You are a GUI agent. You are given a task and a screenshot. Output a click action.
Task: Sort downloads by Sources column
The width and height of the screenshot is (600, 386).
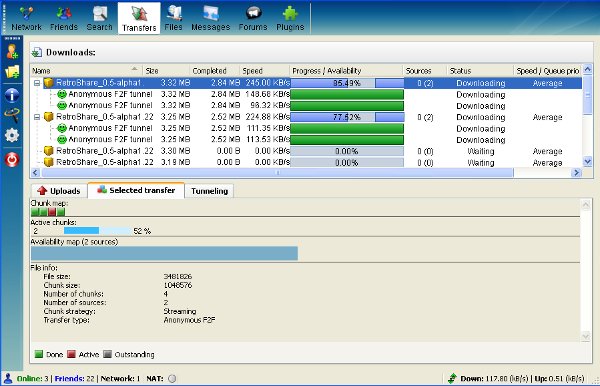[424, 71]
